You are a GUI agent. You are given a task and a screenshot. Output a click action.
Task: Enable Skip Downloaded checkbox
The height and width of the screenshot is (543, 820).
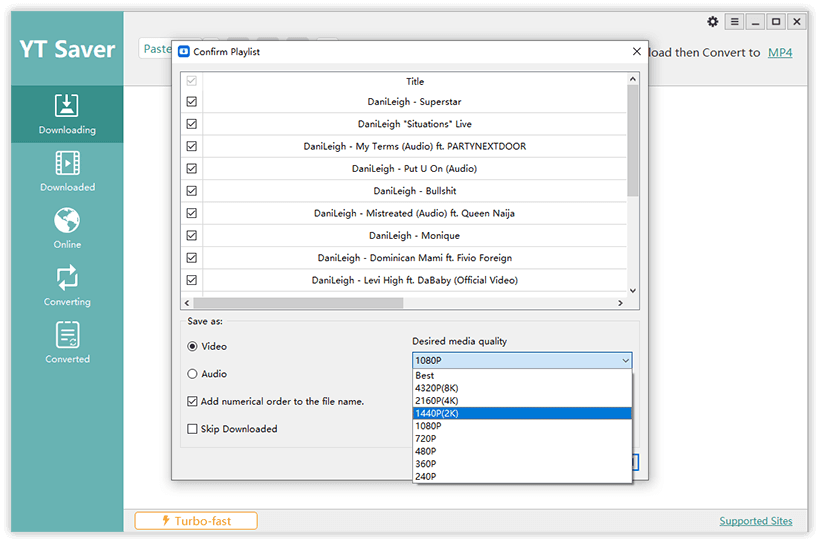(x=192, y=429)
